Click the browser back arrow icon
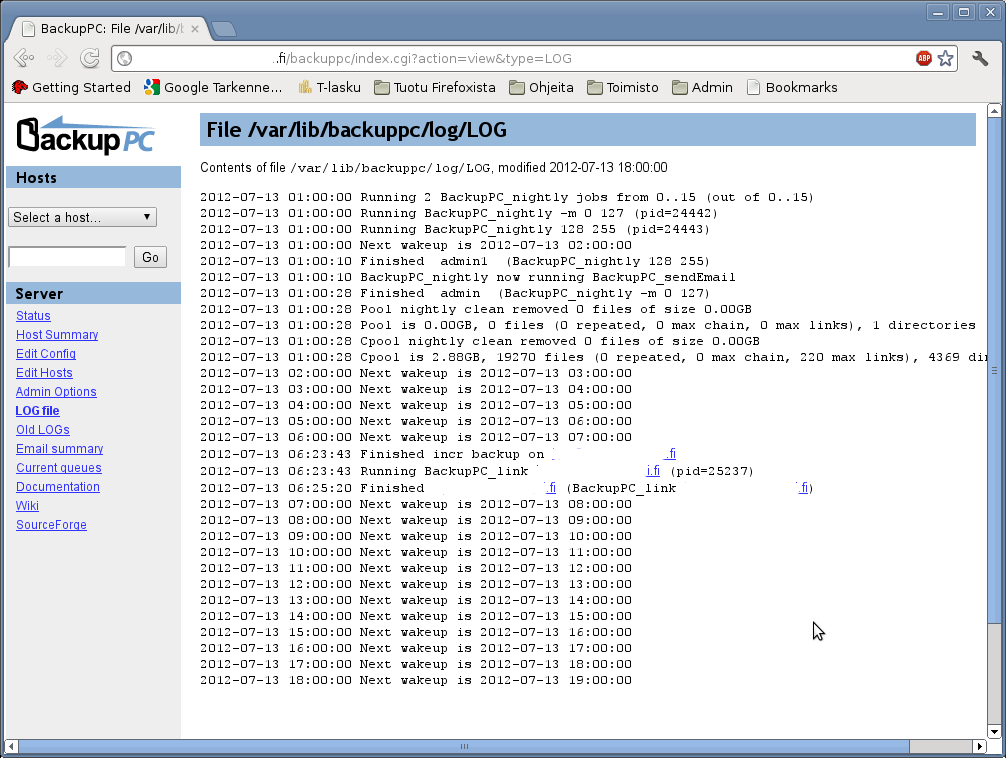Screen dimensions: 1006x758 tap(24, 58)
